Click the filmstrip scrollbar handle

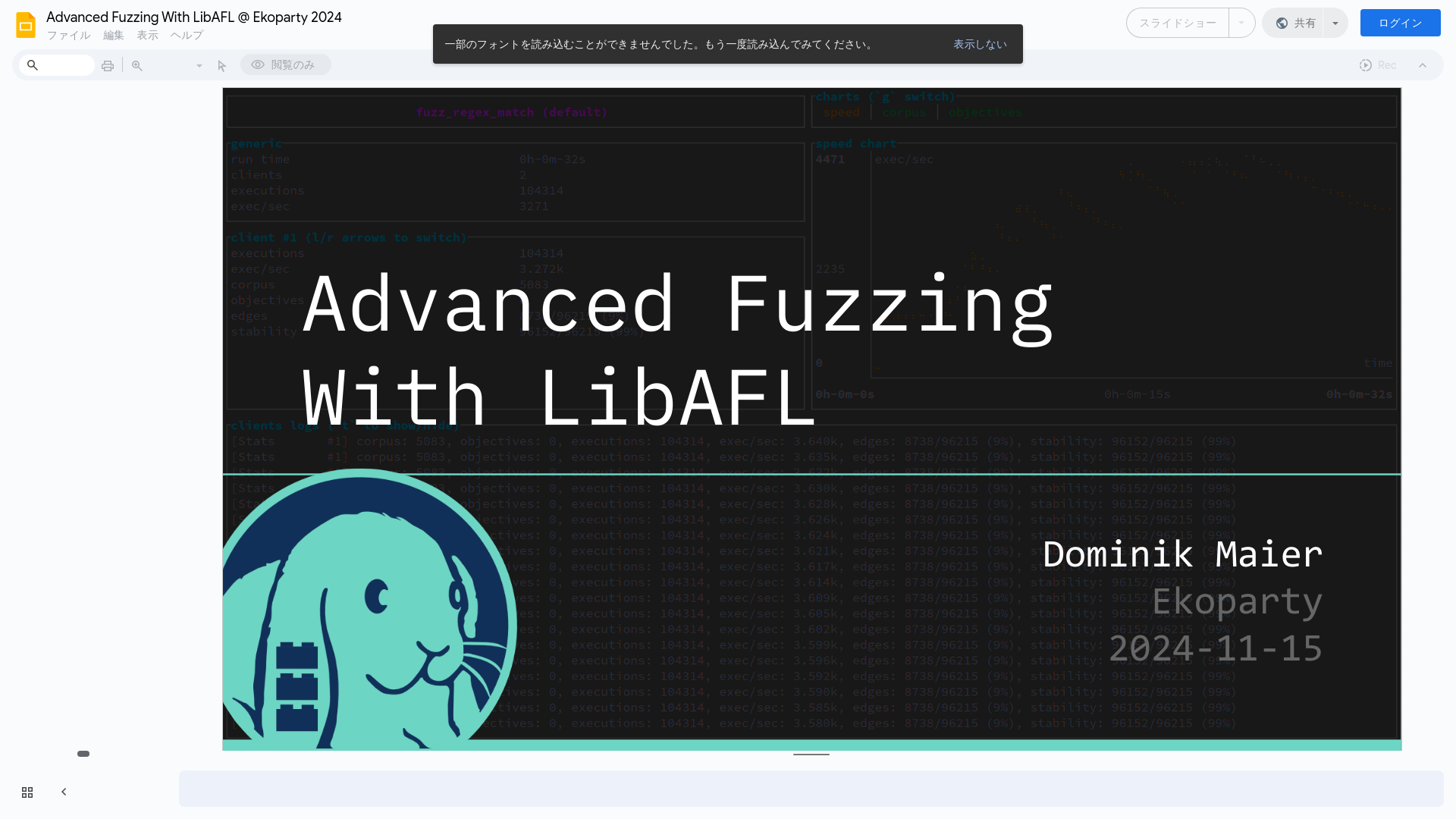(83, 754)
